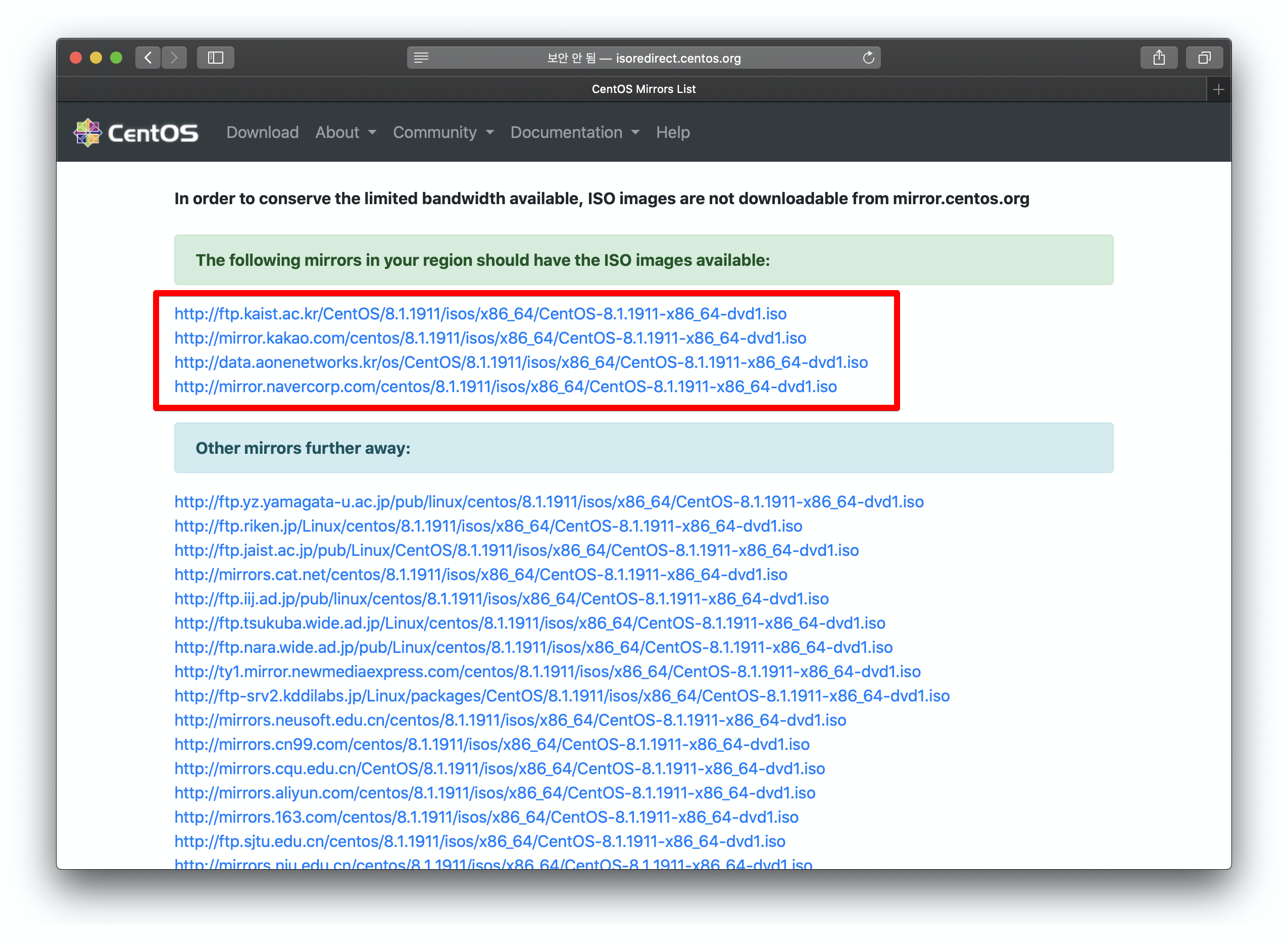The width and height of the screenshot is (1288, 944).
Task: Click the Safari forward arrow button
Action: [x=174, y=58]
